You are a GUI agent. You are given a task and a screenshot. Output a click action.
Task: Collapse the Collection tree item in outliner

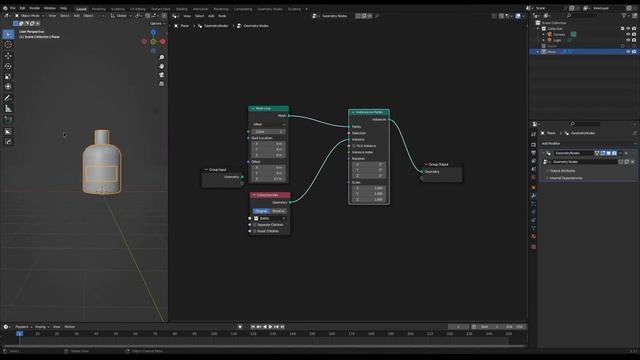(538, 29)
